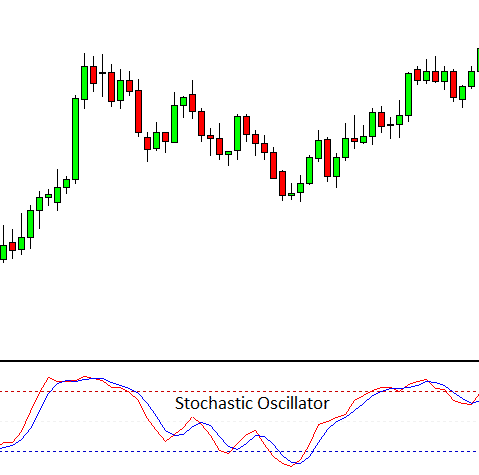479x475 pixels.
Task: Select the tallest green candlestick in the rally
Action: [76, 139]
